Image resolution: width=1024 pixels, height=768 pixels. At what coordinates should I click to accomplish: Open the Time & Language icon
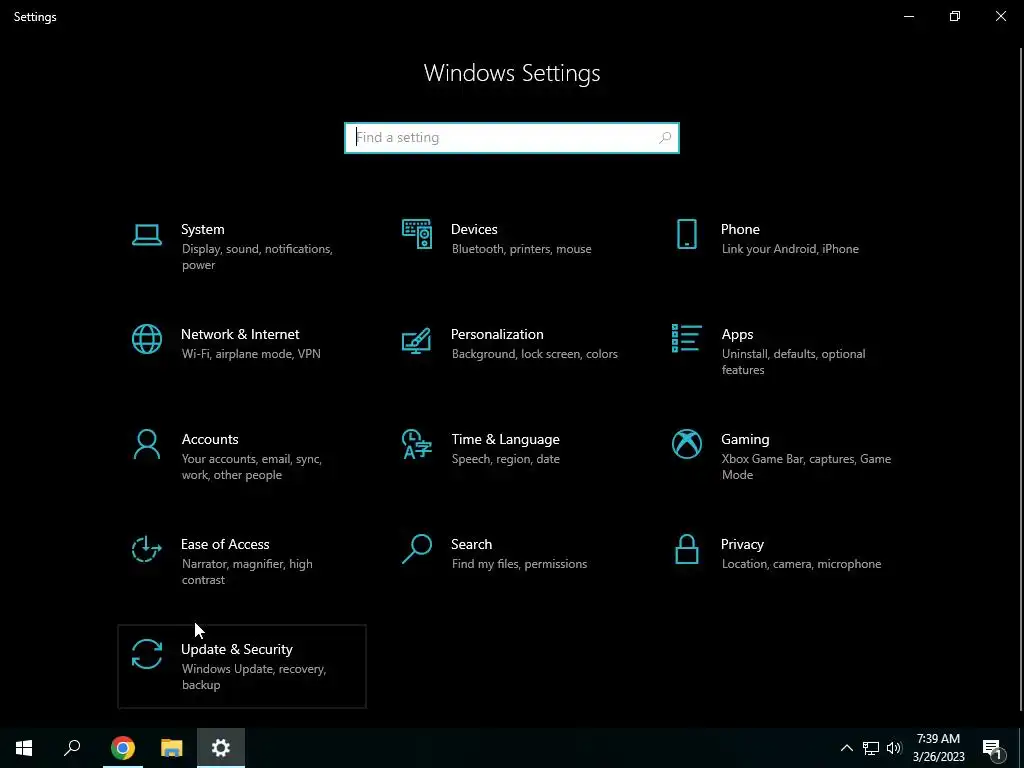pos(417,444)
